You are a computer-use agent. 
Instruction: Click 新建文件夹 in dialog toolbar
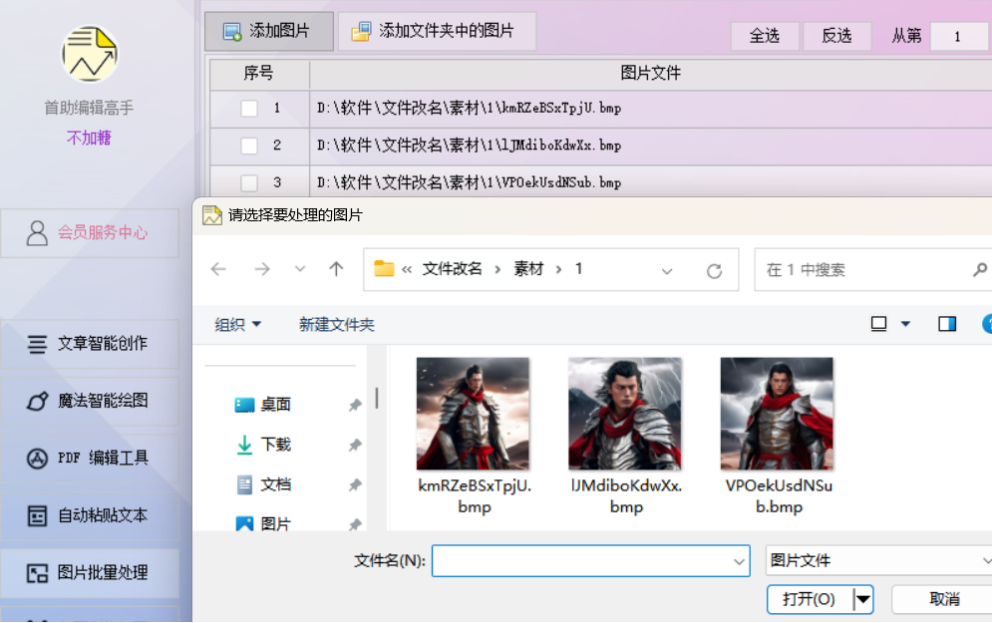point(337,324)
